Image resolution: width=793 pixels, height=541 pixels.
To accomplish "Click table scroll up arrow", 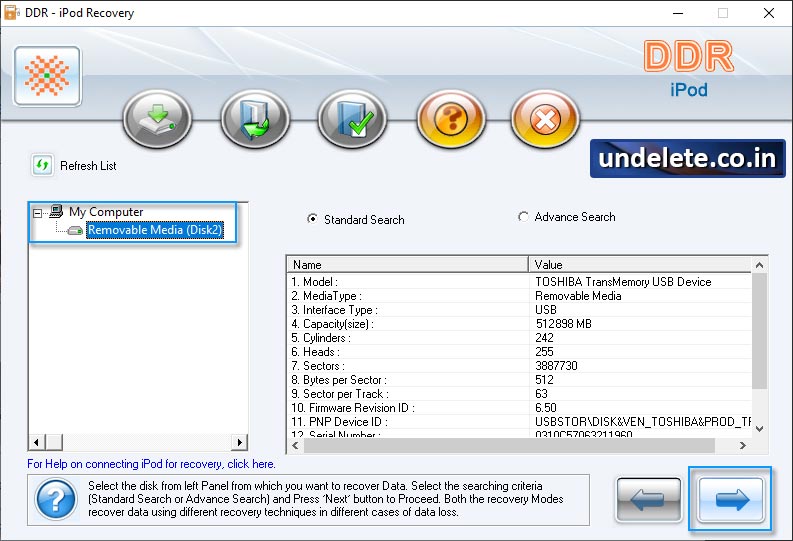I will click(x=759, y=265).
